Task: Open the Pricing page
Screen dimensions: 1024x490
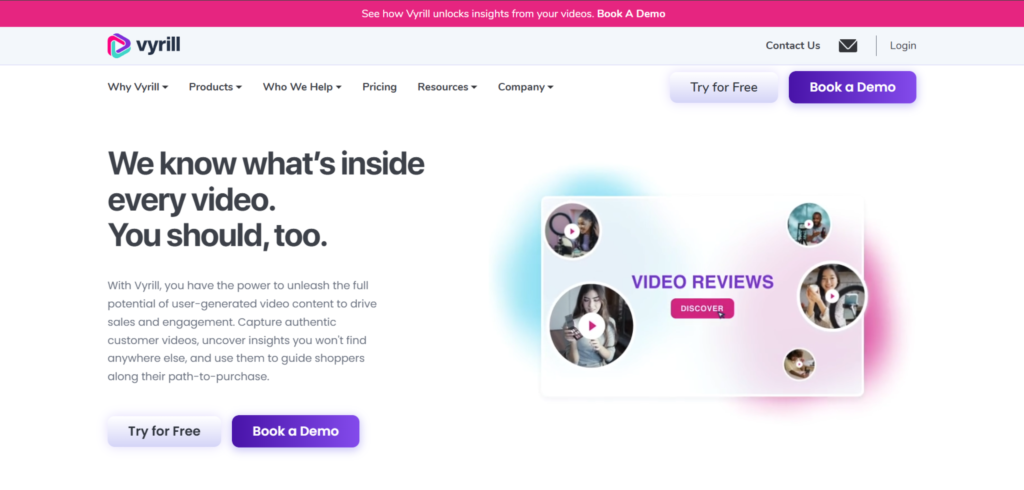Action: tap(379, 87)
